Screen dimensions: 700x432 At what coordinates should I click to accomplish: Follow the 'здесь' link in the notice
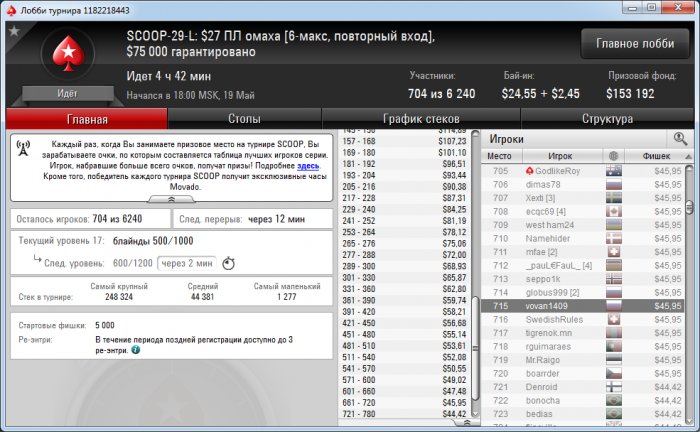[x=308, y=166]
